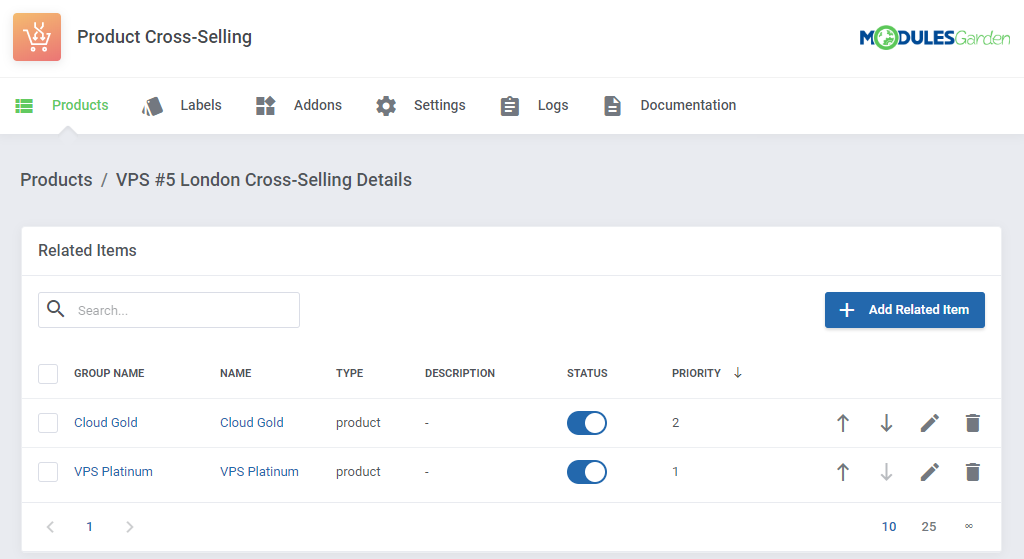Toggle VPS Platinum status switch

[586, 472]
